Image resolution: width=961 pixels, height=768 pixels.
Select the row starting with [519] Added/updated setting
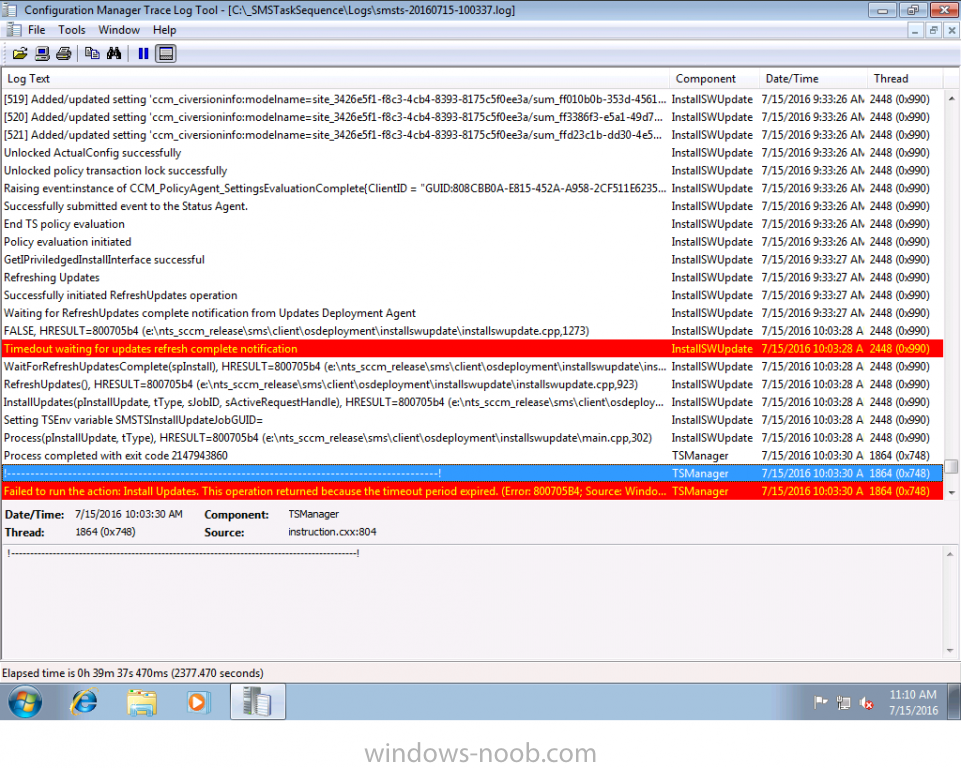(472, 99)
